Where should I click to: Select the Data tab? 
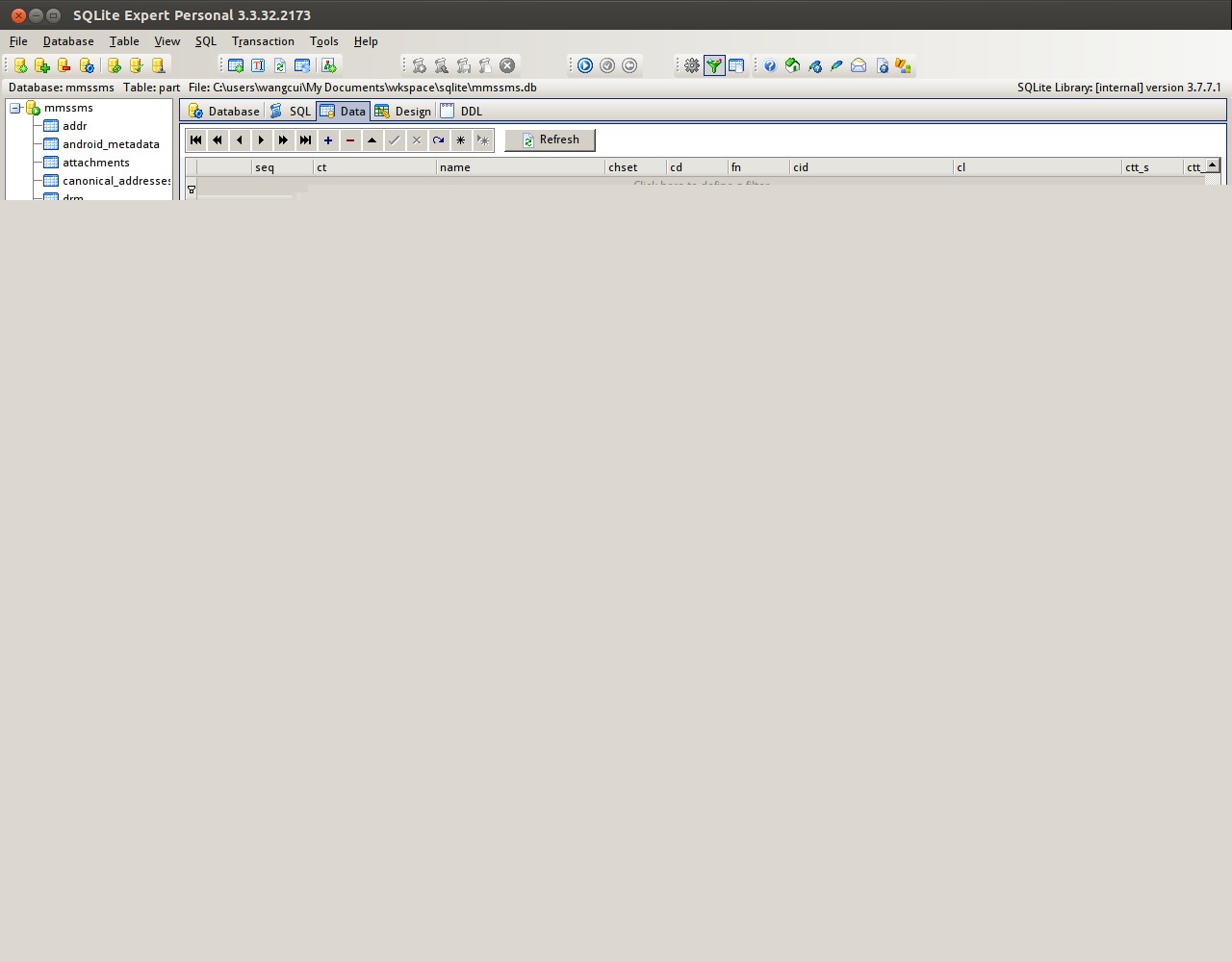(x=343, y=112)
